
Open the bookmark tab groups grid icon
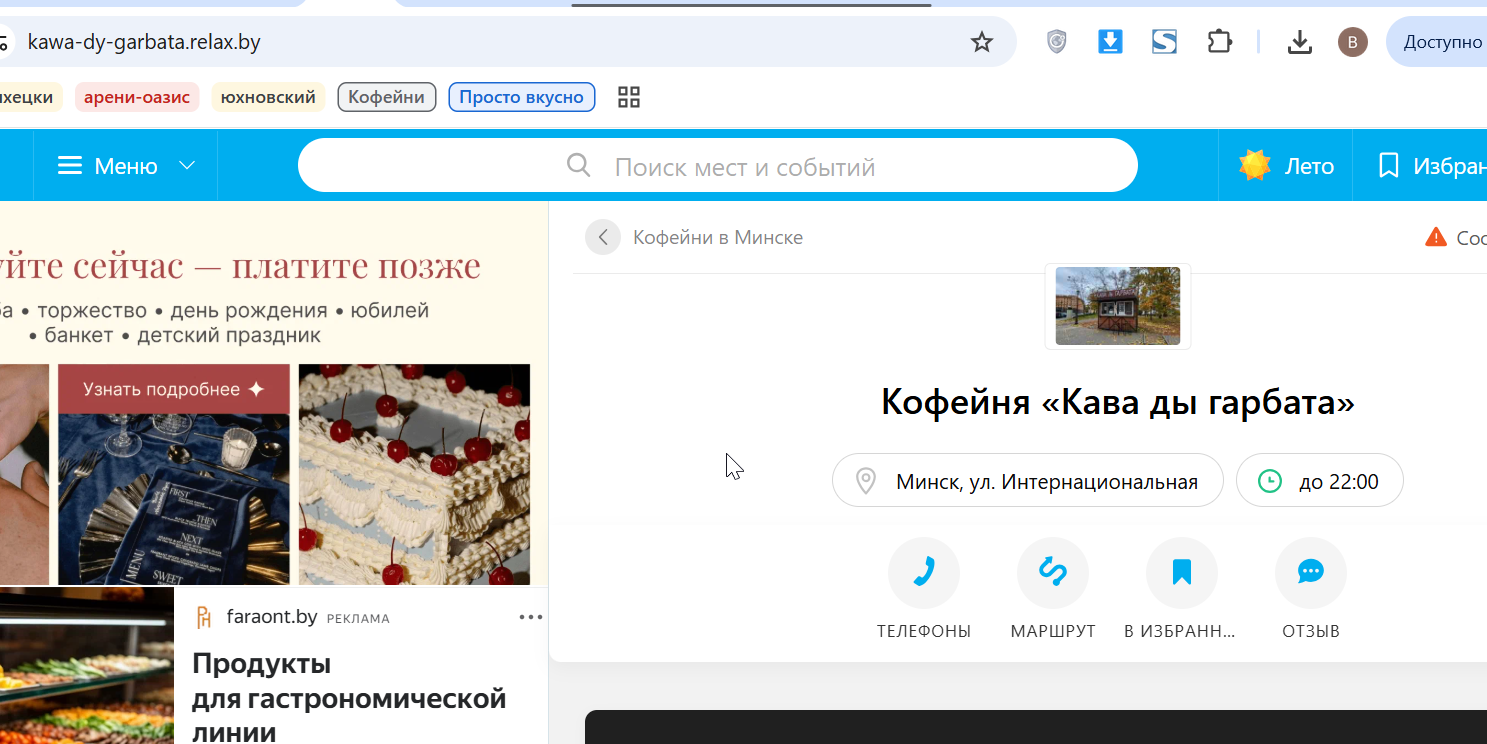629,97
